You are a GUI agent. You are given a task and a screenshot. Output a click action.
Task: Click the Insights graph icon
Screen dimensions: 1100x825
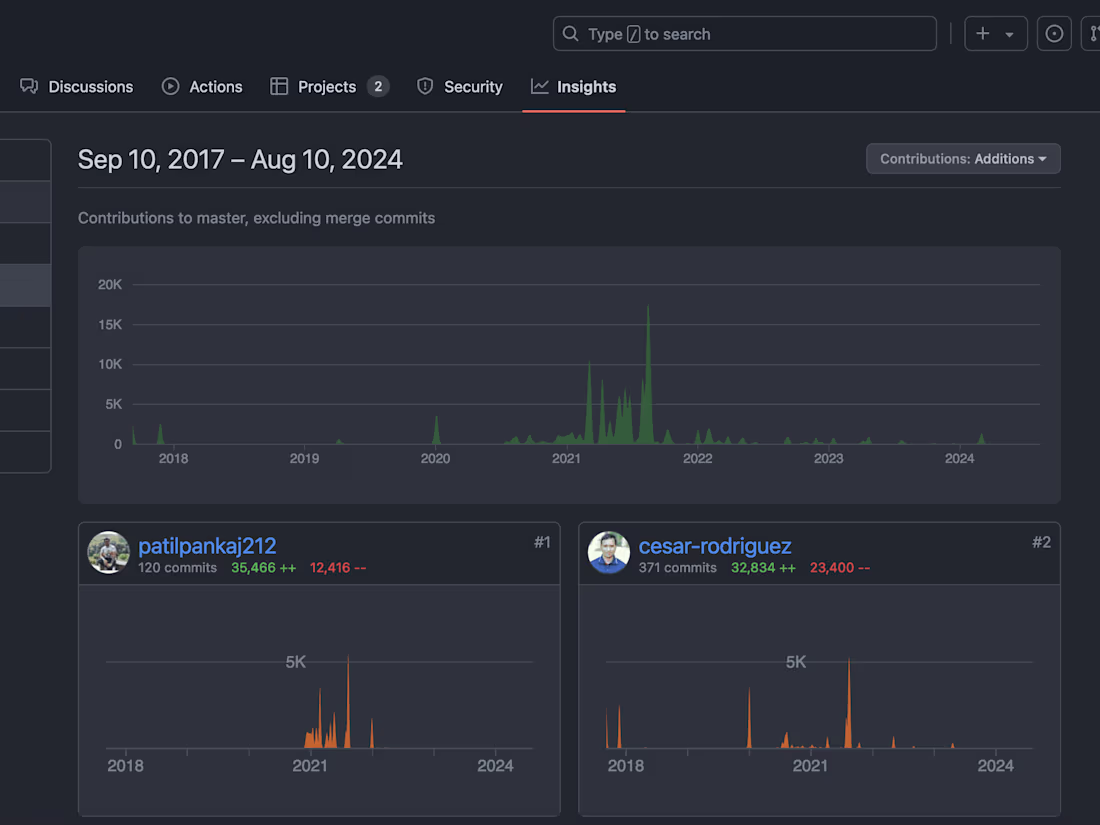(541, 86)
